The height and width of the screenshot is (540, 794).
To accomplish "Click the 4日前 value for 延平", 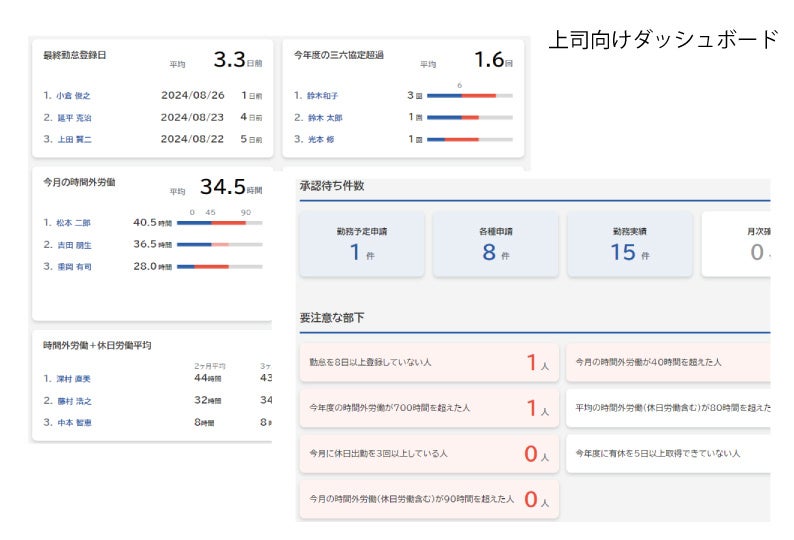I will coord(251,118).
